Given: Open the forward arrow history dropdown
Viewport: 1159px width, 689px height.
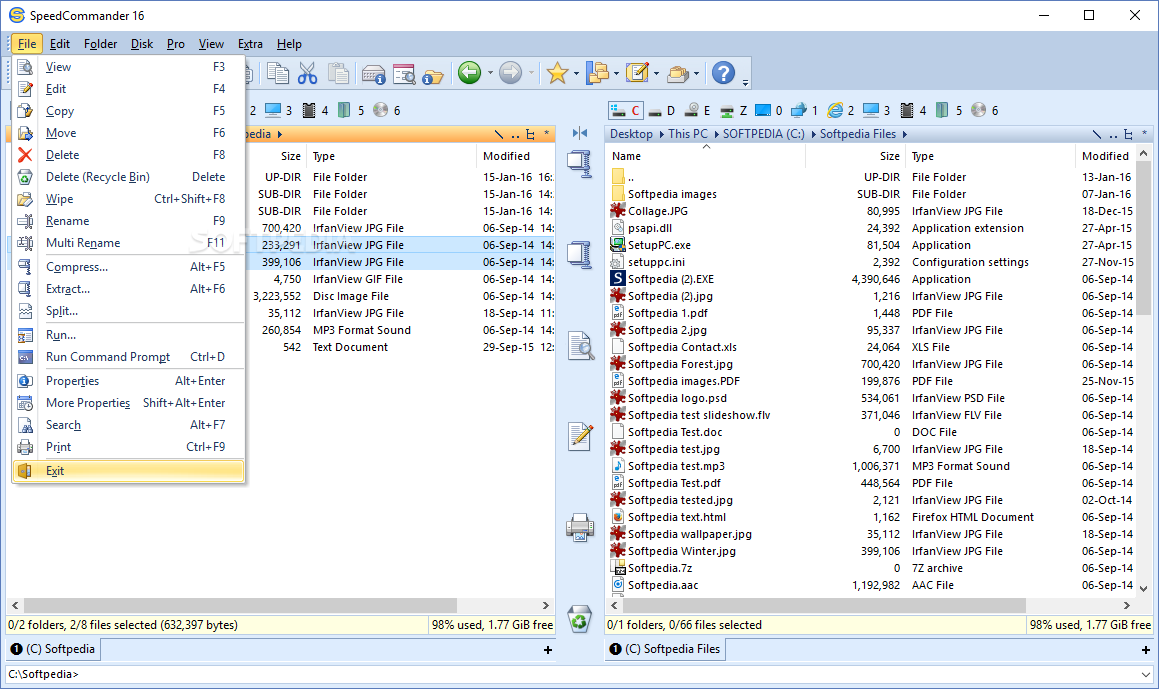Looking at the screenshot, I should 531,73.
